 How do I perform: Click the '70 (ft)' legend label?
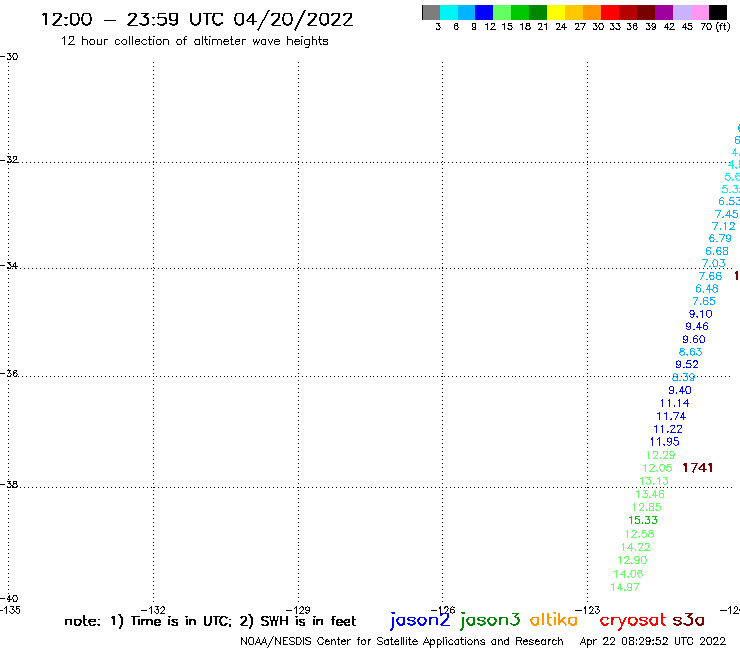(x=715, y=27)
